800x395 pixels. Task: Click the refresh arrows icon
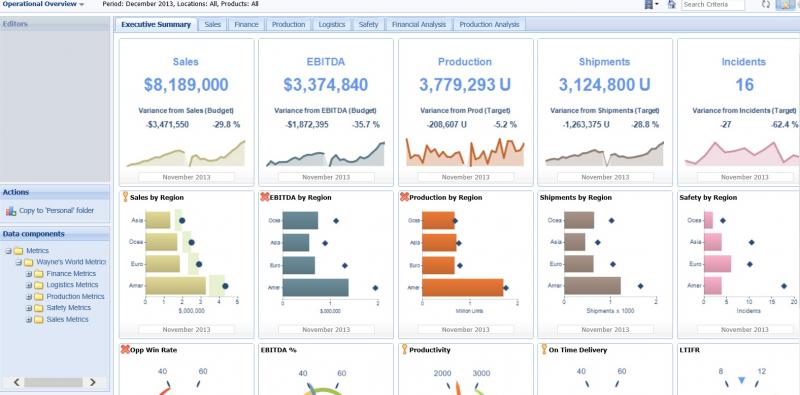click(765, 4)
